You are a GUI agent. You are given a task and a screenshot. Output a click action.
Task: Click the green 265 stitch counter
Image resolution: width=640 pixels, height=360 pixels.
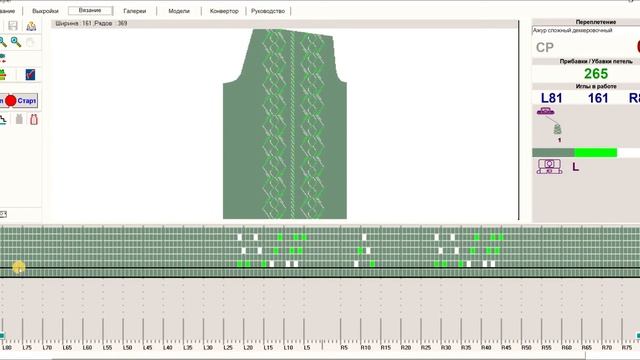[x=596, y=74]
